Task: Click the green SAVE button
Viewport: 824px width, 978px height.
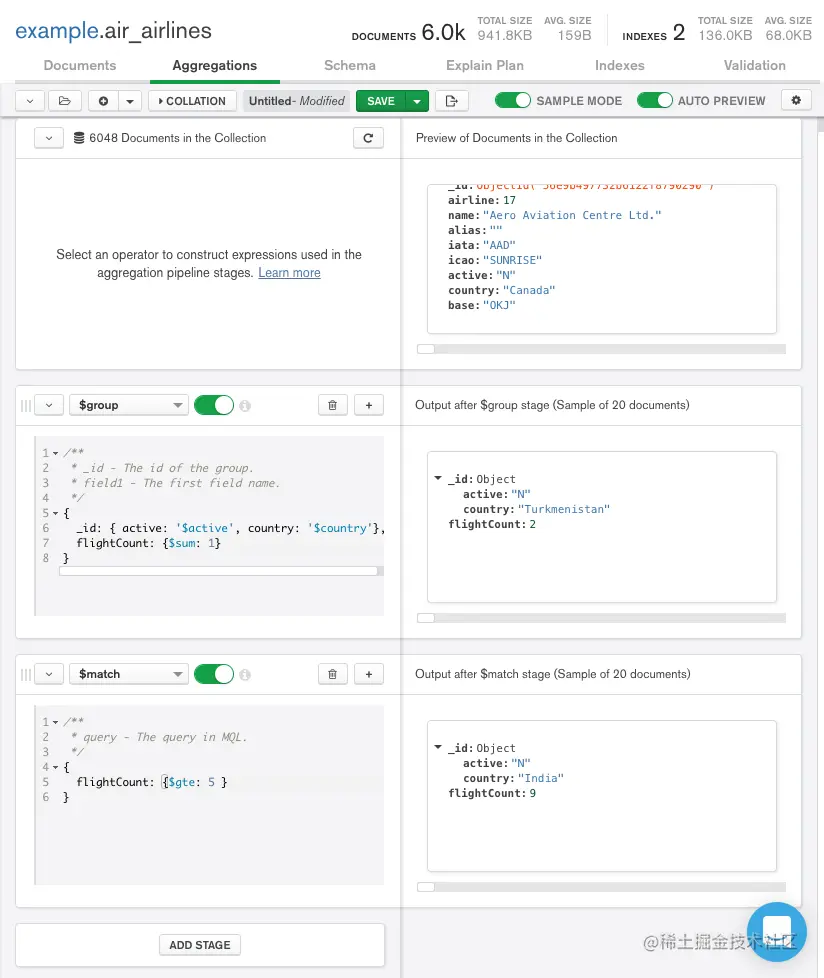Action: tap(380, 100)
